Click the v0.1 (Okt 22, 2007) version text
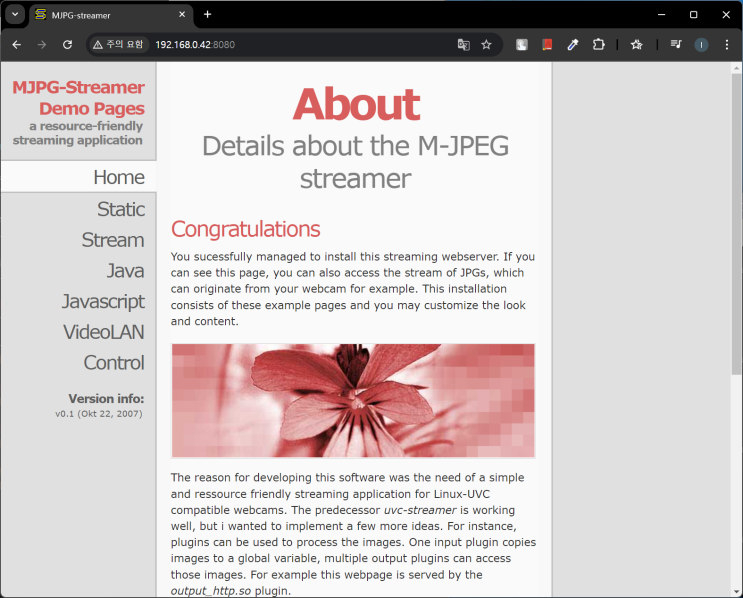This screenshot has width=743, height=598. 99,414
